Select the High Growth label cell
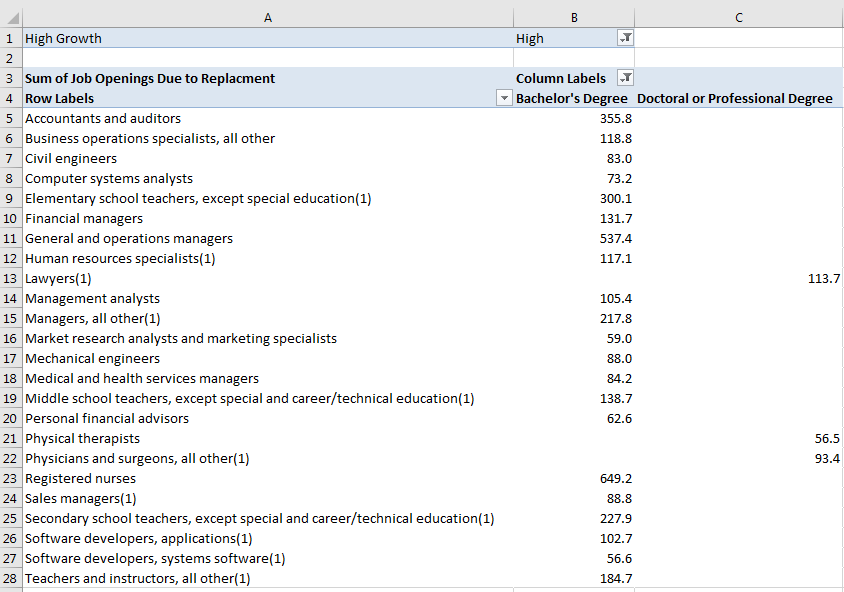Screen dimensions: 844x592 pyautogui.click(x=64, y=38)
